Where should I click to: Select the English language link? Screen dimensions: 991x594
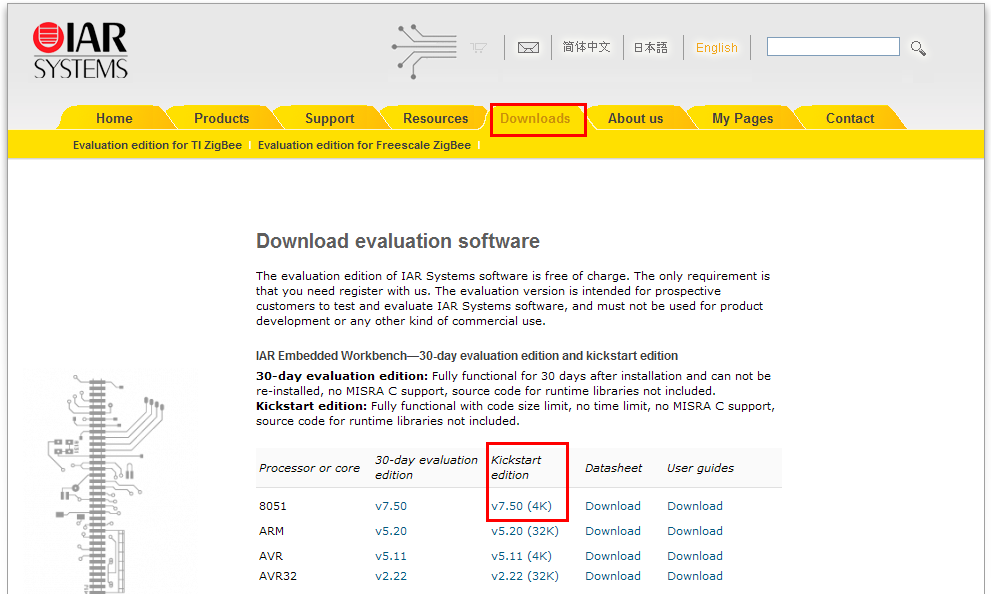coord(717,48)
